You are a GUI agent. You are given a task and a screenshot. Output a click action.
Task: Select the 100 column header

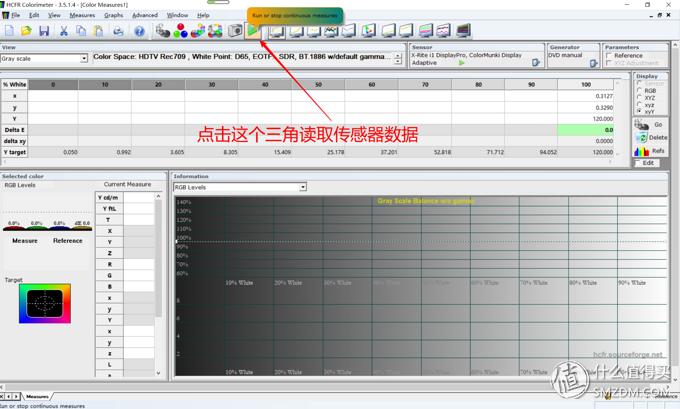pos(585,85)
